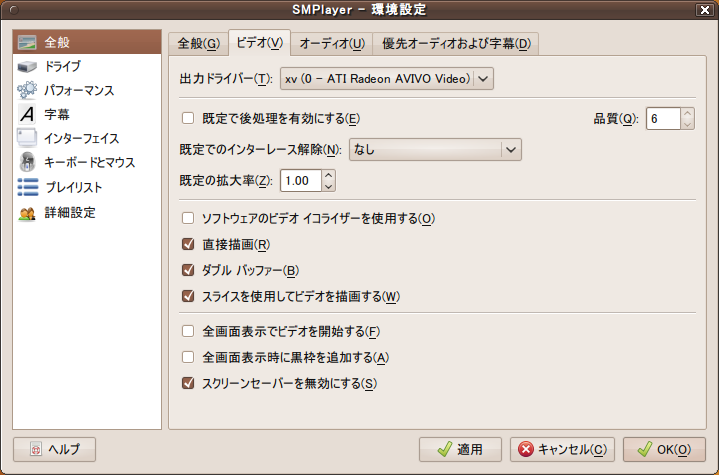Open the 字幕 subtitles icon section
The height and width of the screenshot is (475, 719).
coord(27,114)
